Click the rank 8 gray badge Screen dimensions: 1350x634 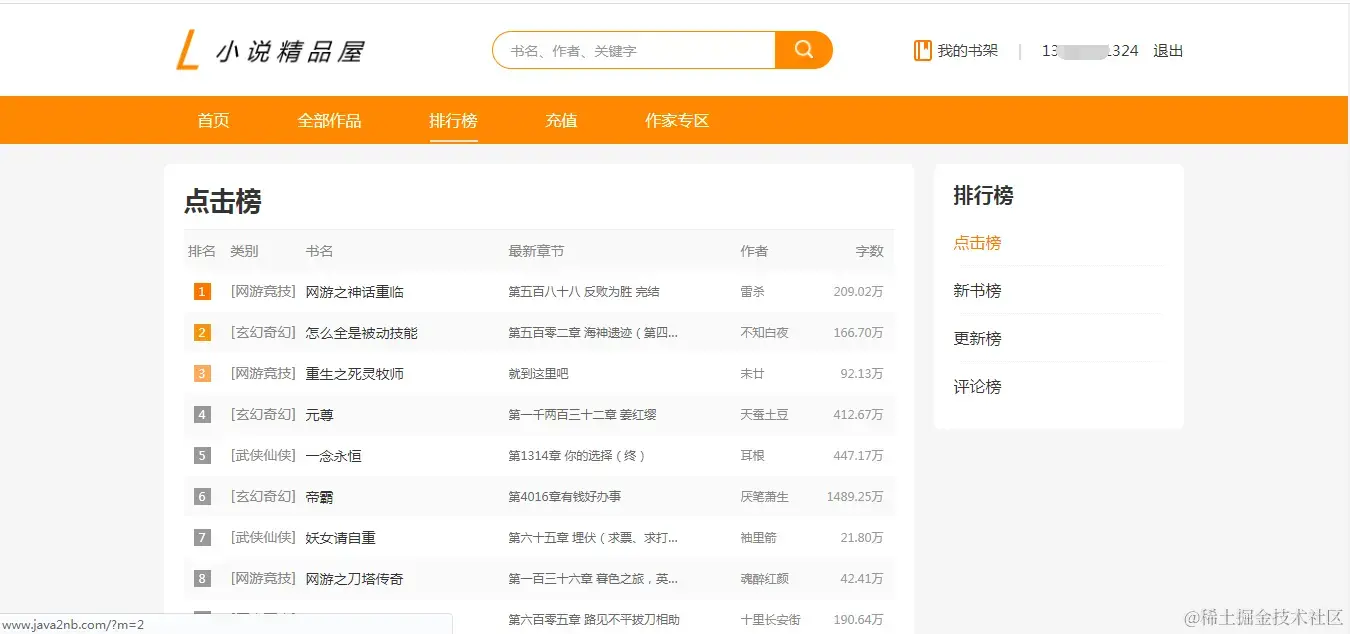pyautogui.click(x=202, y=579)
